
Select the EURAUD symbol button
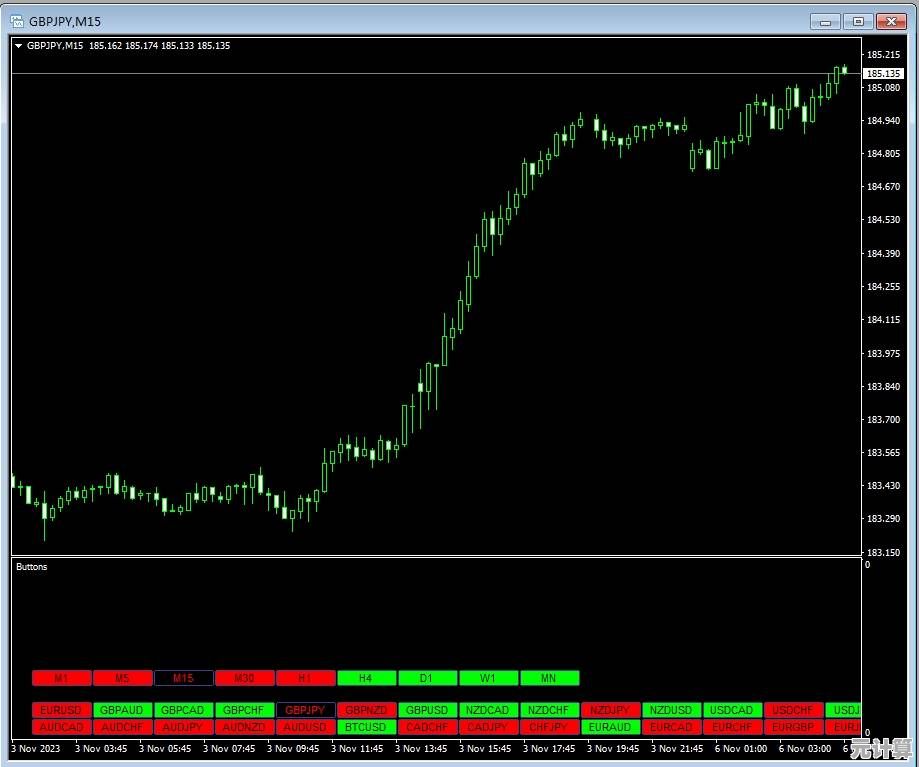(610, 727)
